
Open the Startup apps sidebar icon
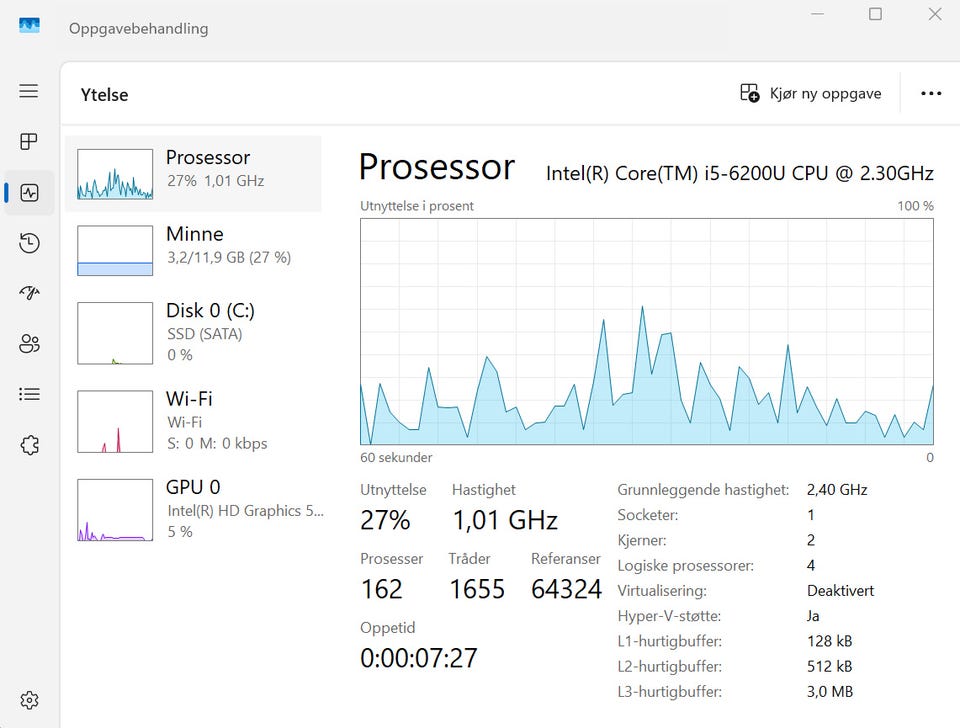[29, 293]
